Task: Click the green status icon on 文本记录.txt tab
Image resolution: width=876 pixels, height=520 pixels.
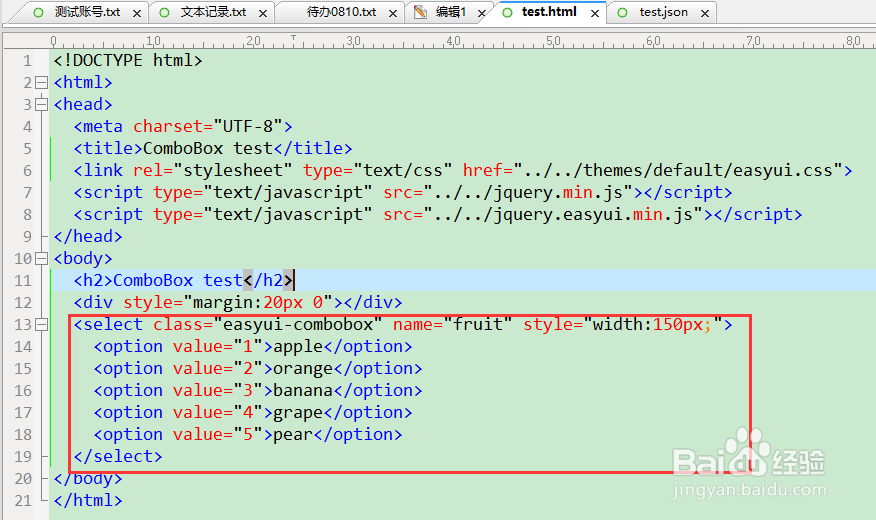Action: [164, 12]
